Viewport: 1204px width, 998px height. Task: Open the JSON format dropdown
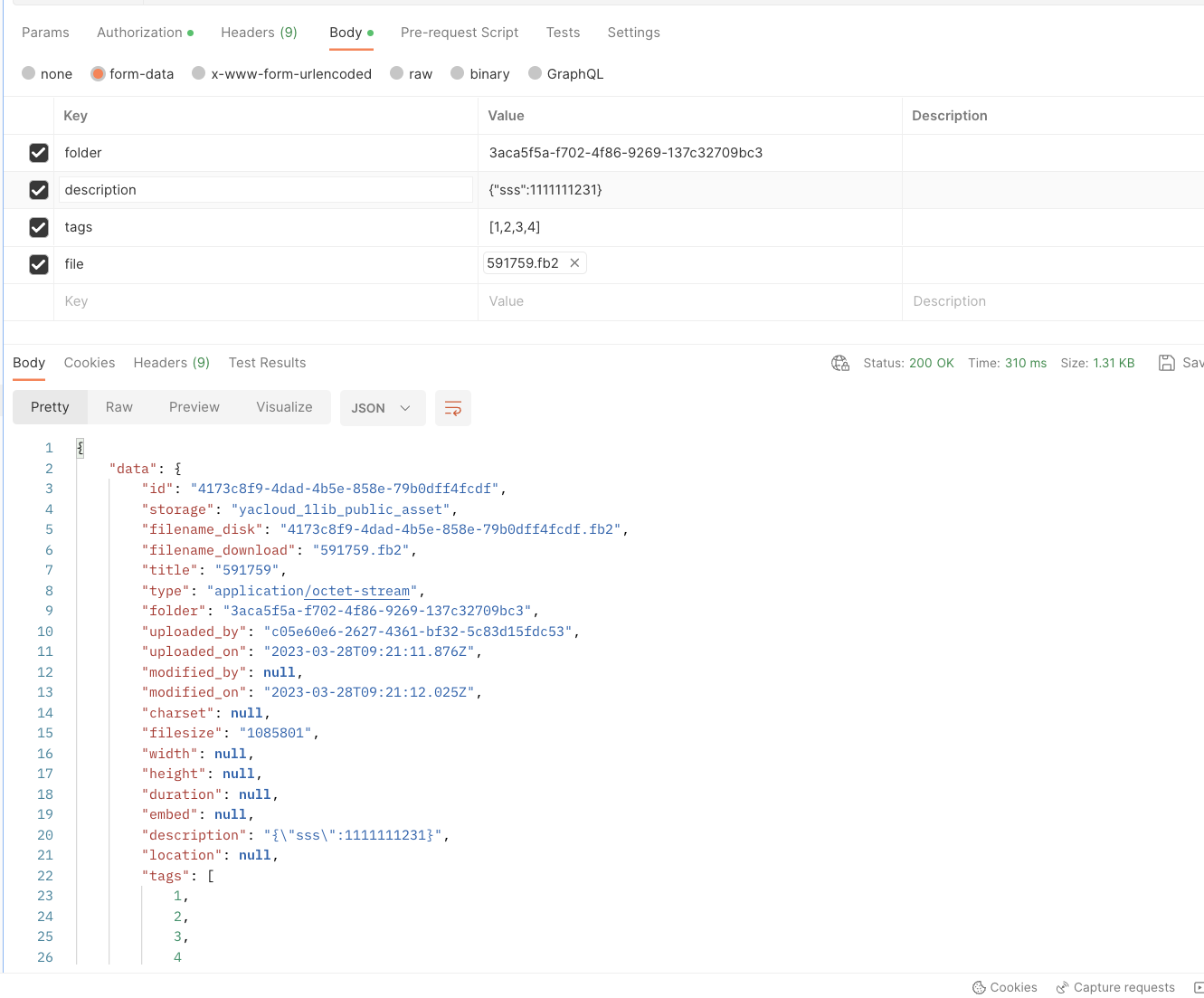[383, 407]
